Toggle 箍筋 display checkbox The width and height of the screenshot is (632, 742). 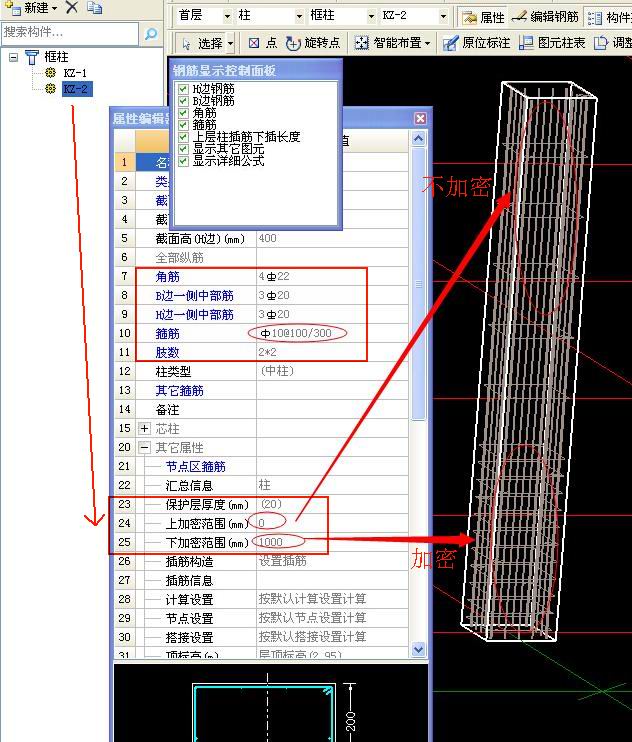tap(184, 124)
